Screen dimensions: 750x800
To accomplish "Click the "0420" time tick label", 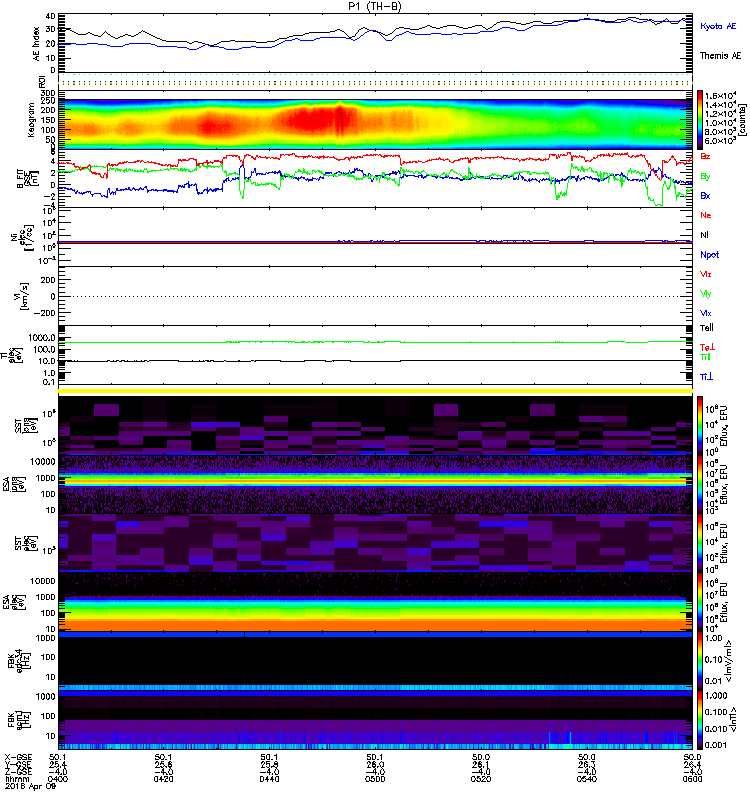I will click(163, 779).
